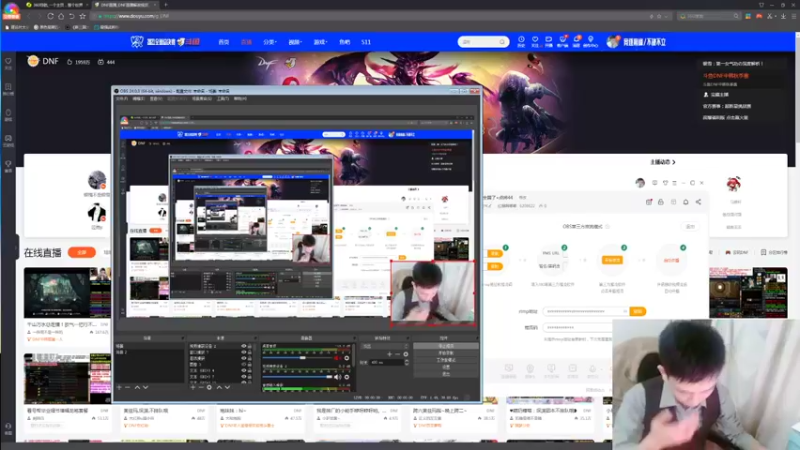Viewport: 800px width, 450px height.
Task: Open gear settings for first mixer track
Action: click(347, 358)
